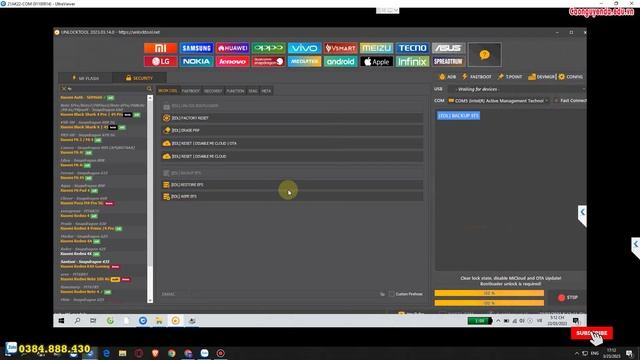Open the USB device dropdown
Viewport: 640px width, 360px height.
(x=516, y=89)
